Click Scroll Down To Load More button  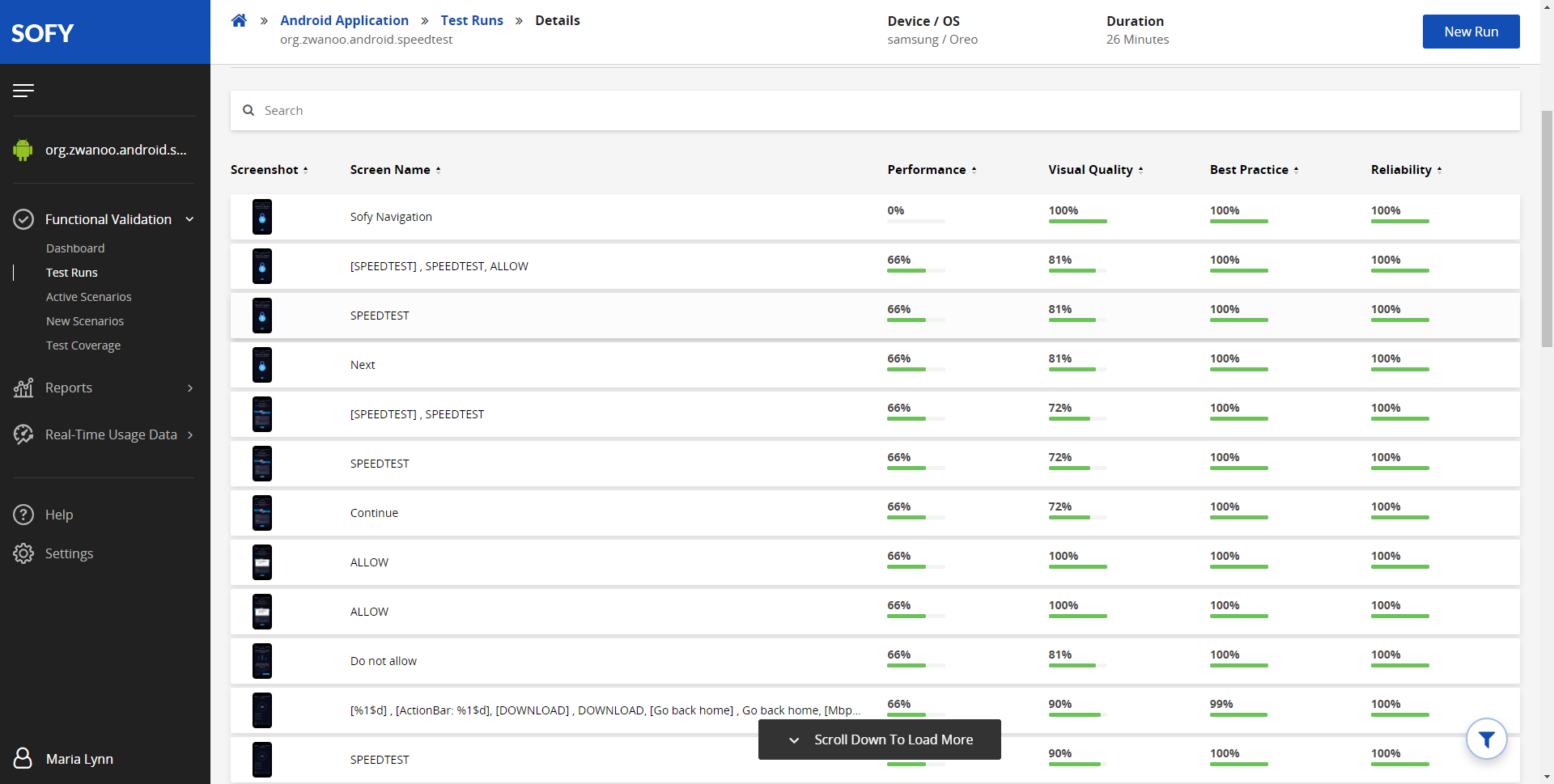[x=879, y=740]
